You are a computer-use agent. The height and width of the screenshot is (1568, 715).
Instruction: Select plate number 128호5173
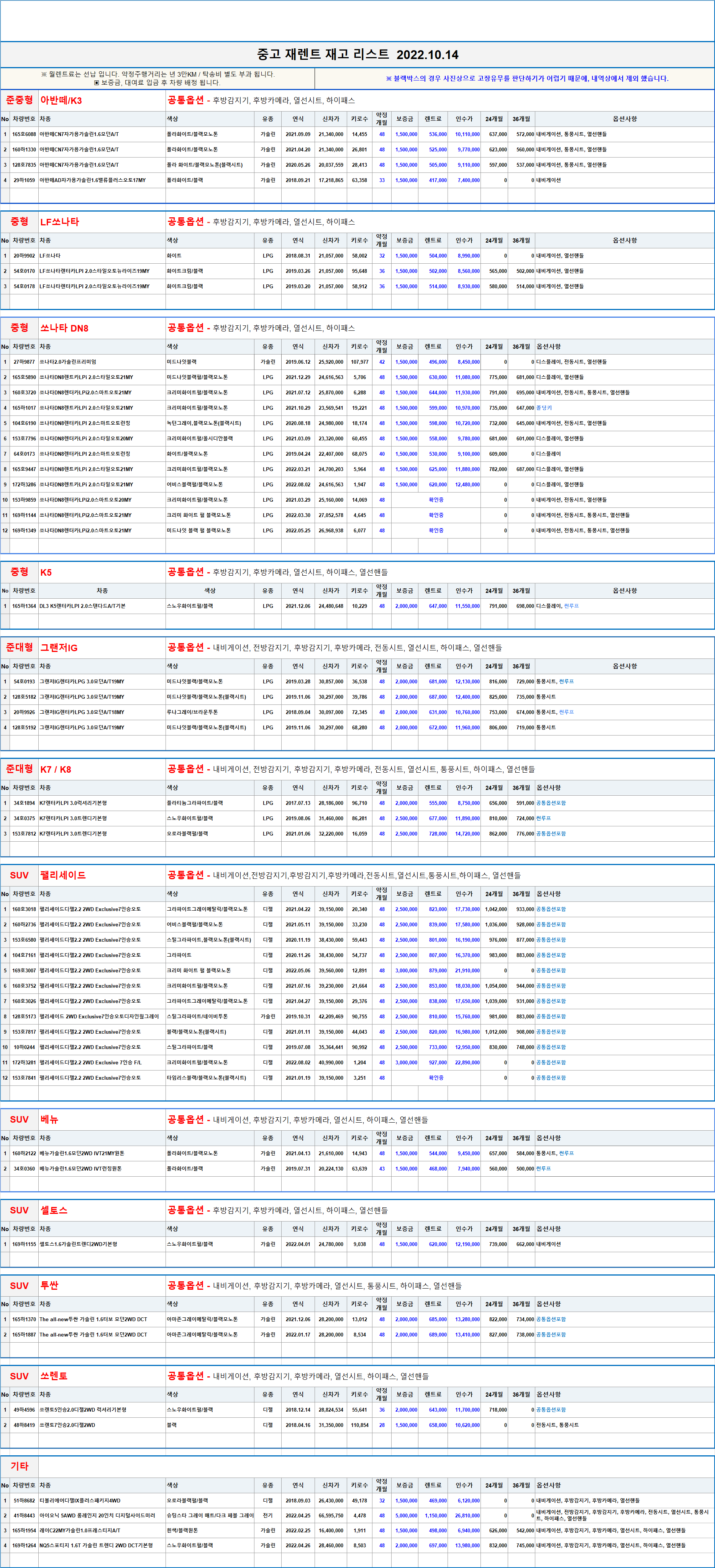(x=25, y=1016)
